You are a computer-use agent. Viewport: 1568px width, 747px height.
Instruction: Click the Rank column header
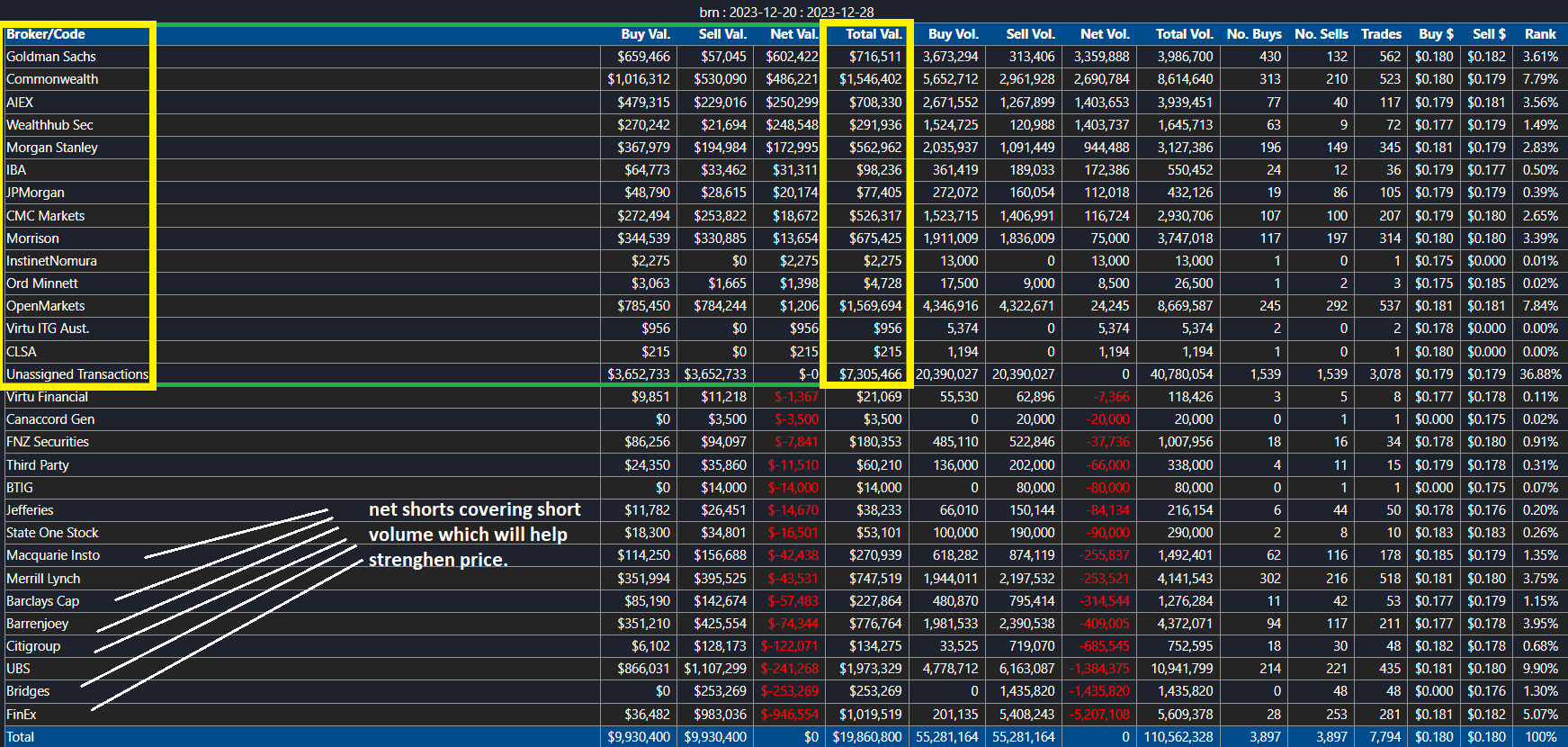1540,34
